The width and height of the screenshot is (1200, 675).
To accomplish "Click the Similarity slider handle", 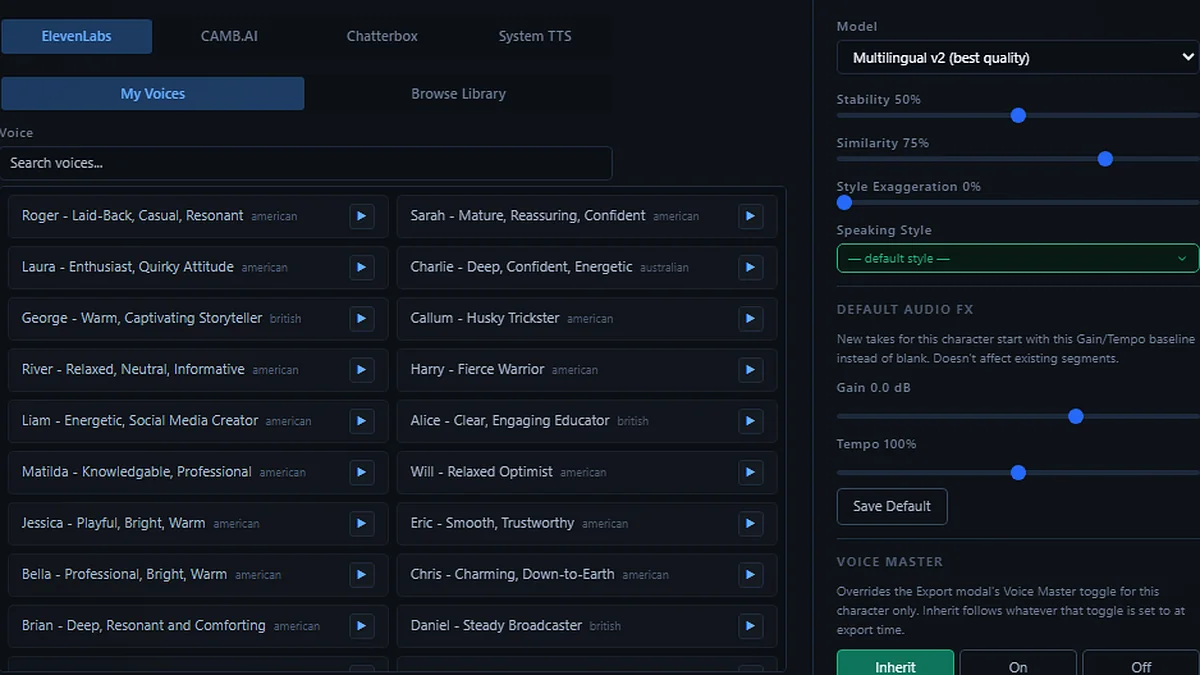I will click(1105, 159).
